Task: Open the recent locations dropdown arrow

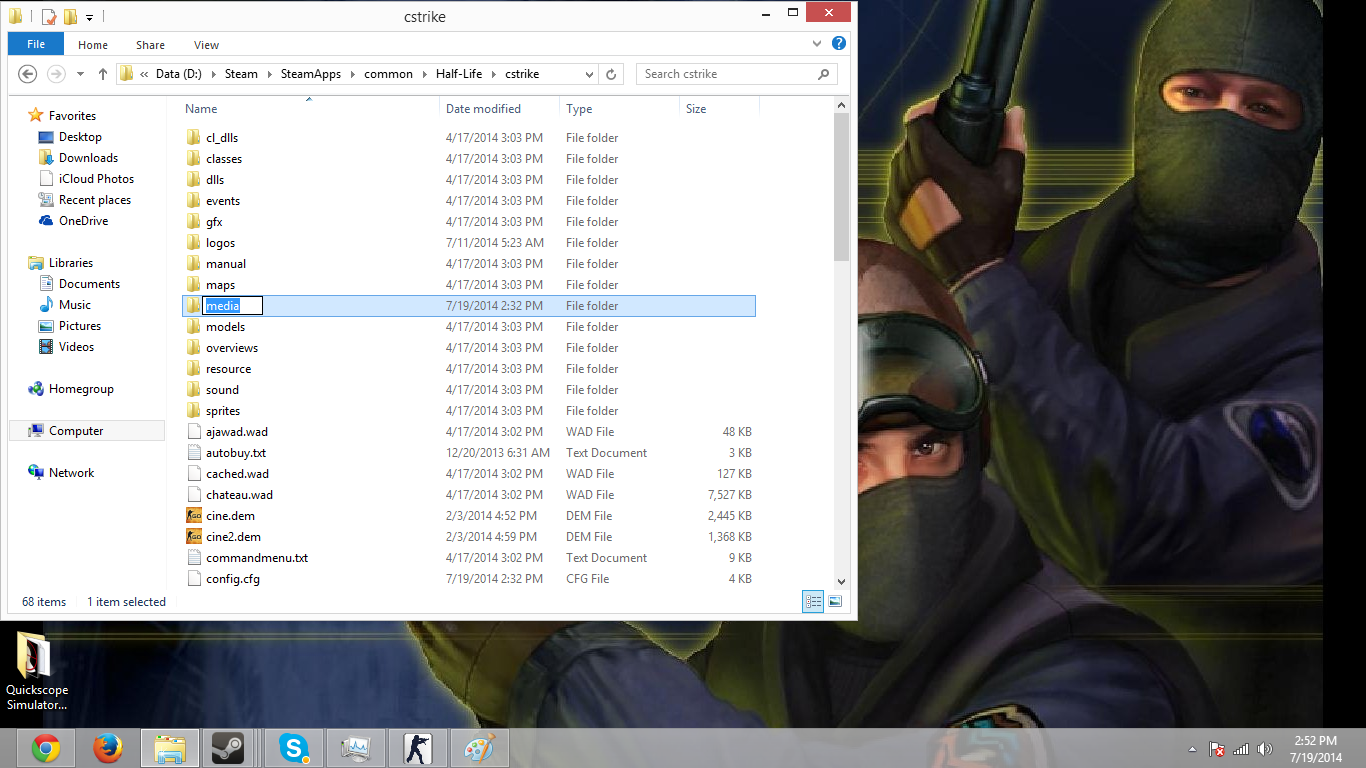Action: [x=80, y=75]
